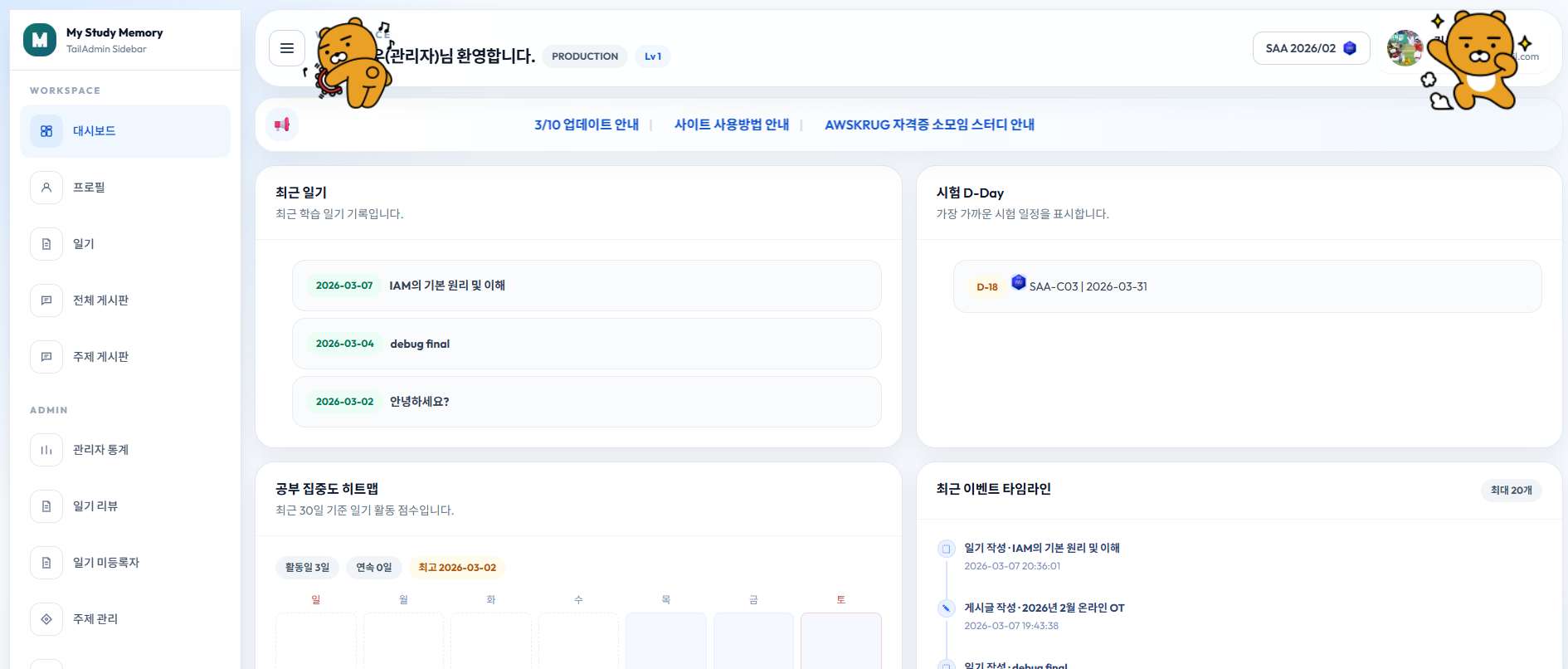
Task: Open 전체 게시판 from sidebar
Action: pos(125,300)
